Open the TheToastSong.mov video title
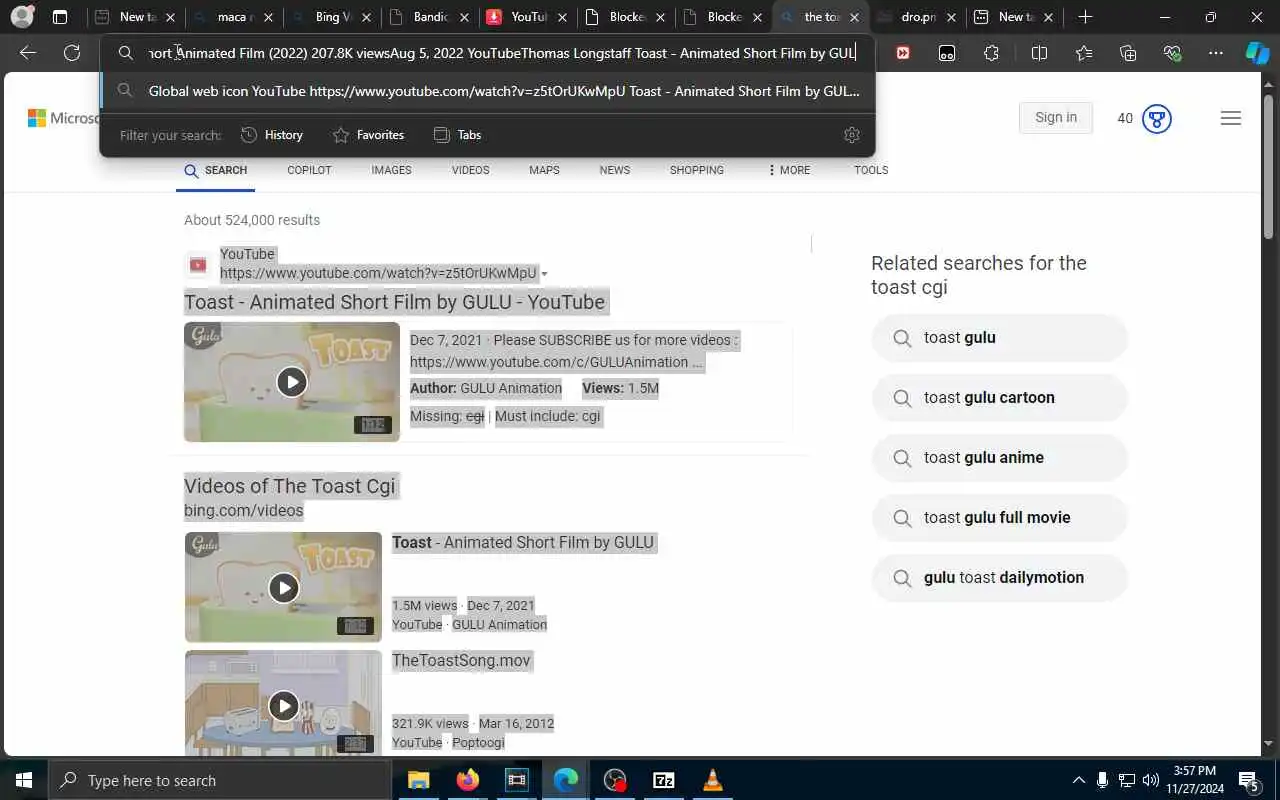The width and height of the screenshot is (1280, 800). [461, 660]
